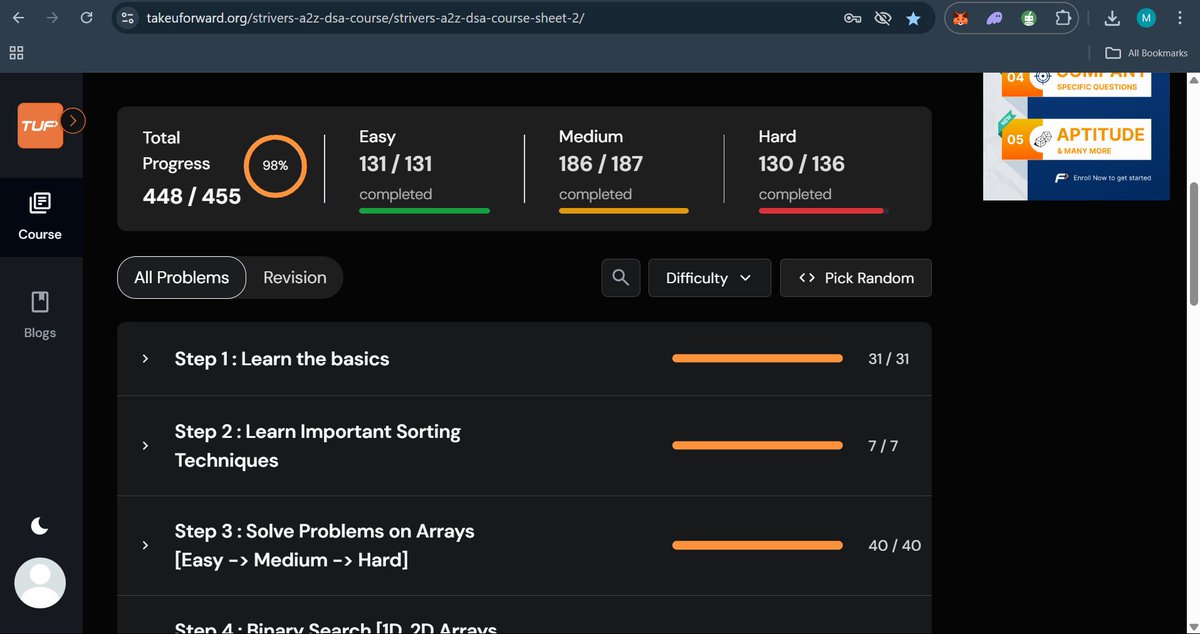The width and height of the screenshot is (1200, 634).
Task: Click the Hard red progress bar
Action: click(x=823, y=211)
